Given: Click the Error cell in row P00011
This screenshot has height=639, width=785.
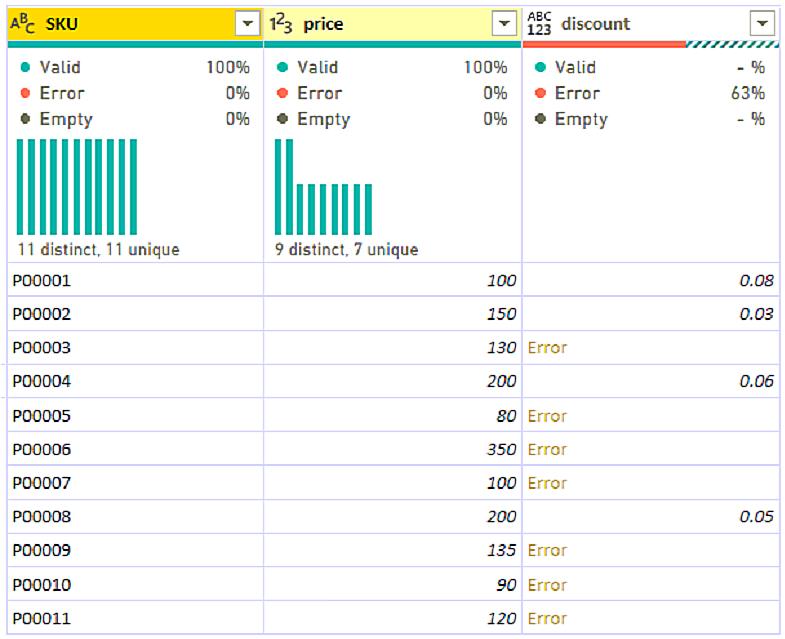Looking at the screenshot, I should (547, 618).
